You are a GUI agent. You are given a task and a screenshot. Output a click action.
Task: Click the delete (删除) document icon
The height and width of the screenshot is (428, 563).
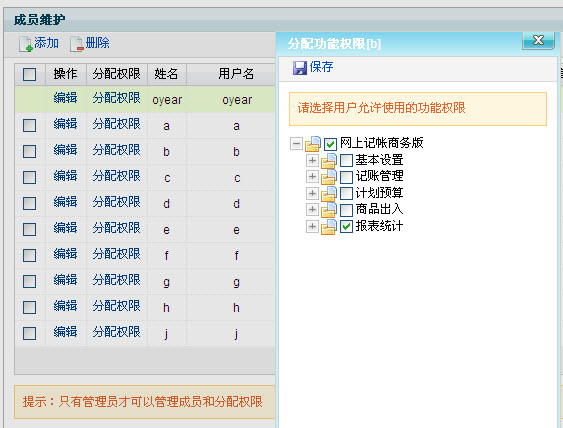[x=77, y=44]
